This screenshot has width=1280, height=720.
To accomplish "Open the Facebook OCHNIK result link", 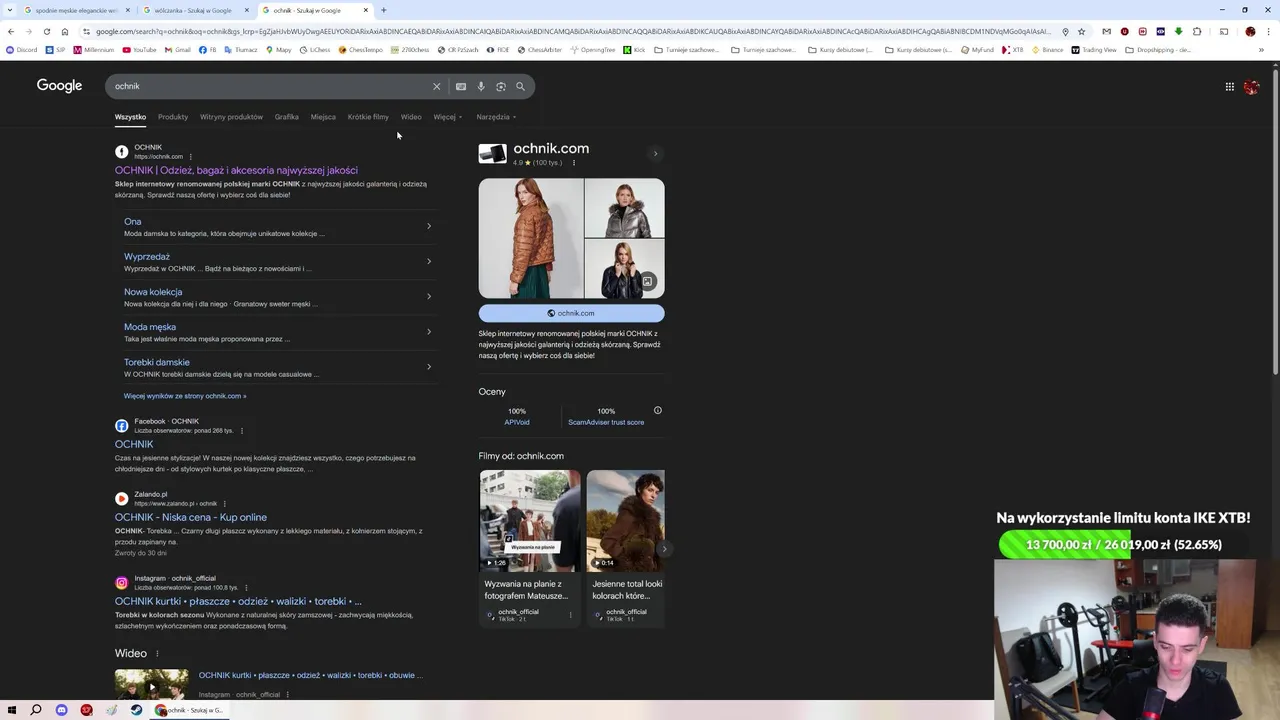I will (x=134, y=444).
